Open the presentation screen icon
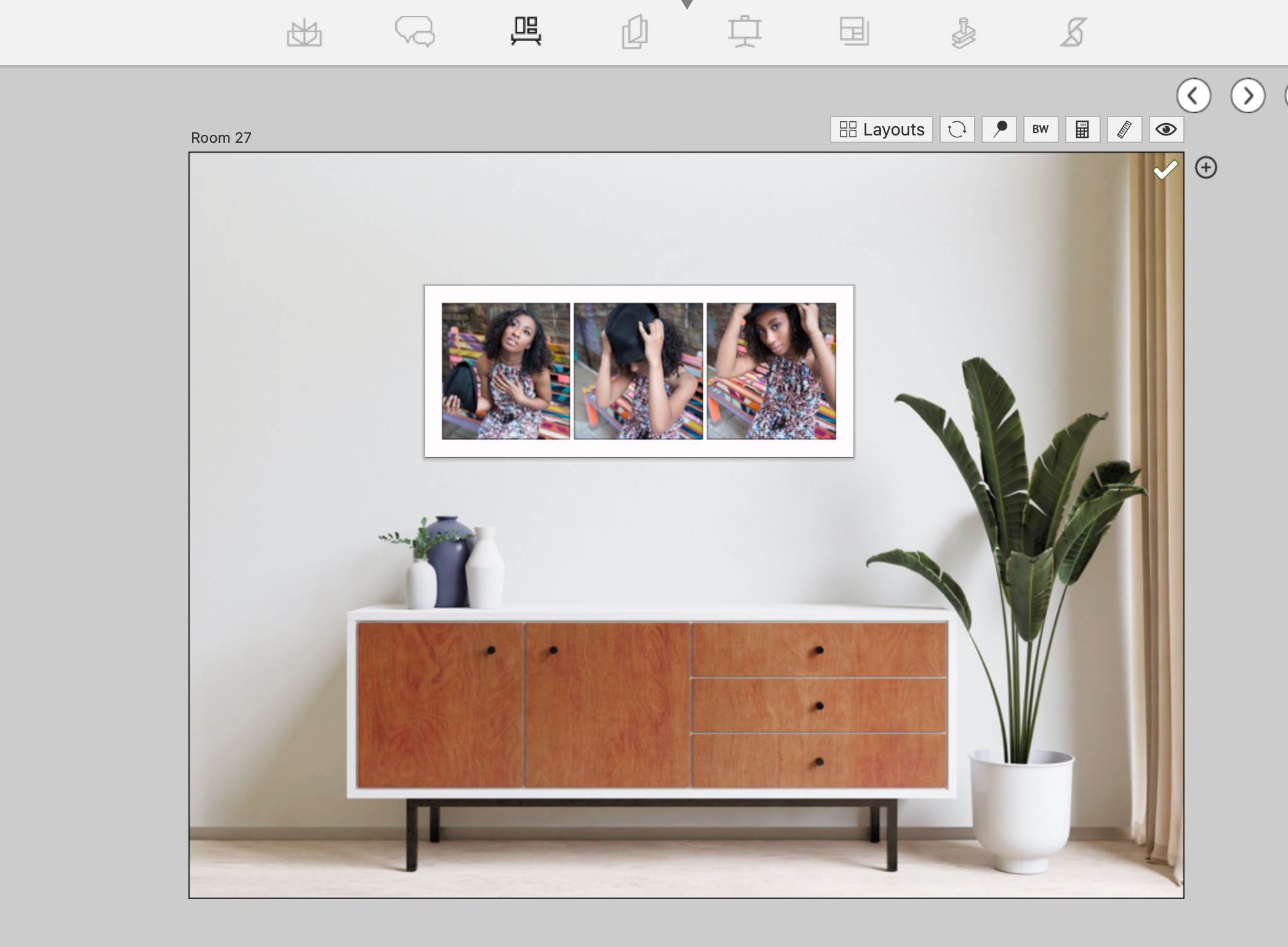The image size is (1288, 947). (x=745, y=32)
